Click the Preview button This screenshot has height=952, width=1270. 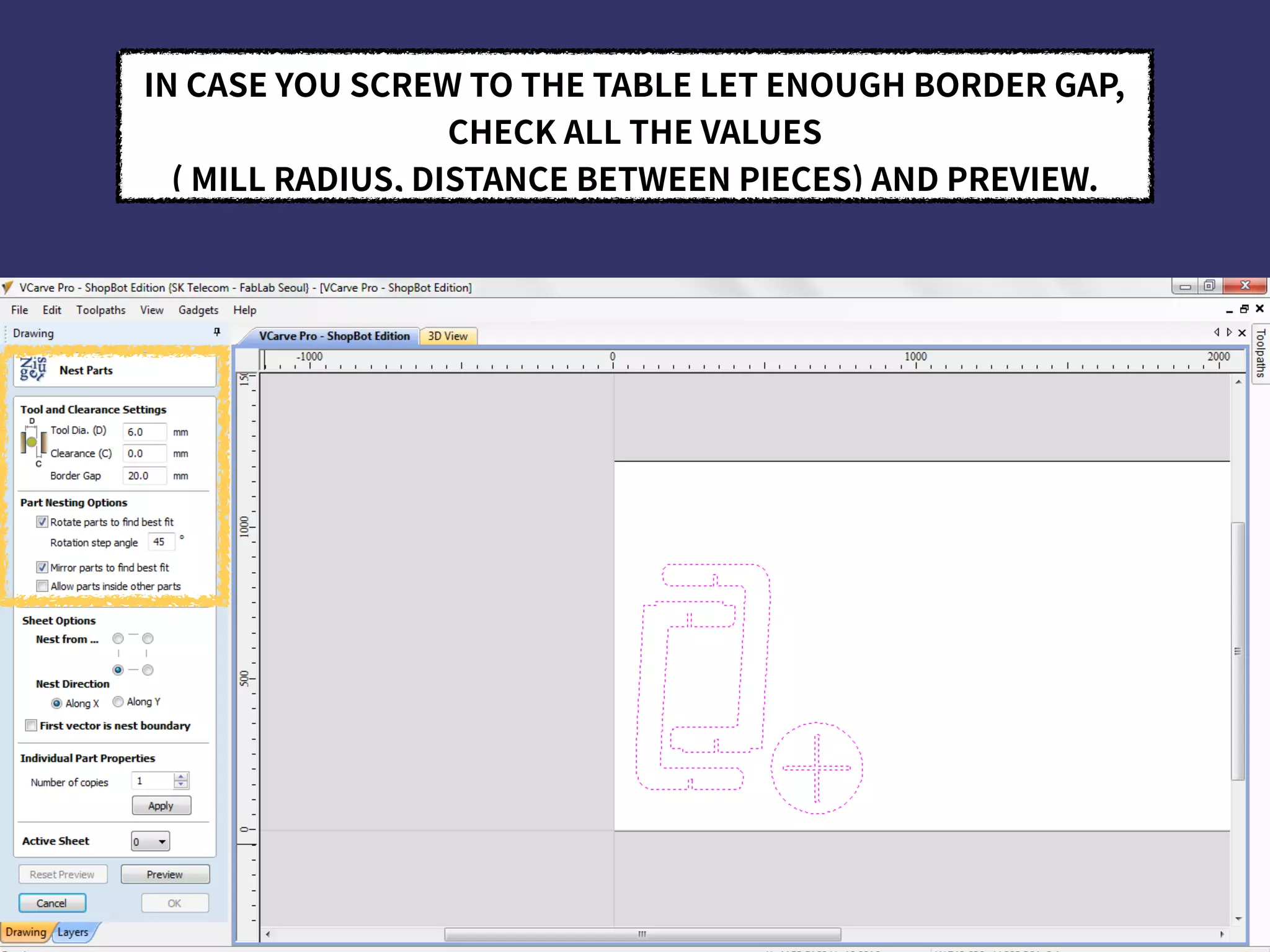(165, 875)
